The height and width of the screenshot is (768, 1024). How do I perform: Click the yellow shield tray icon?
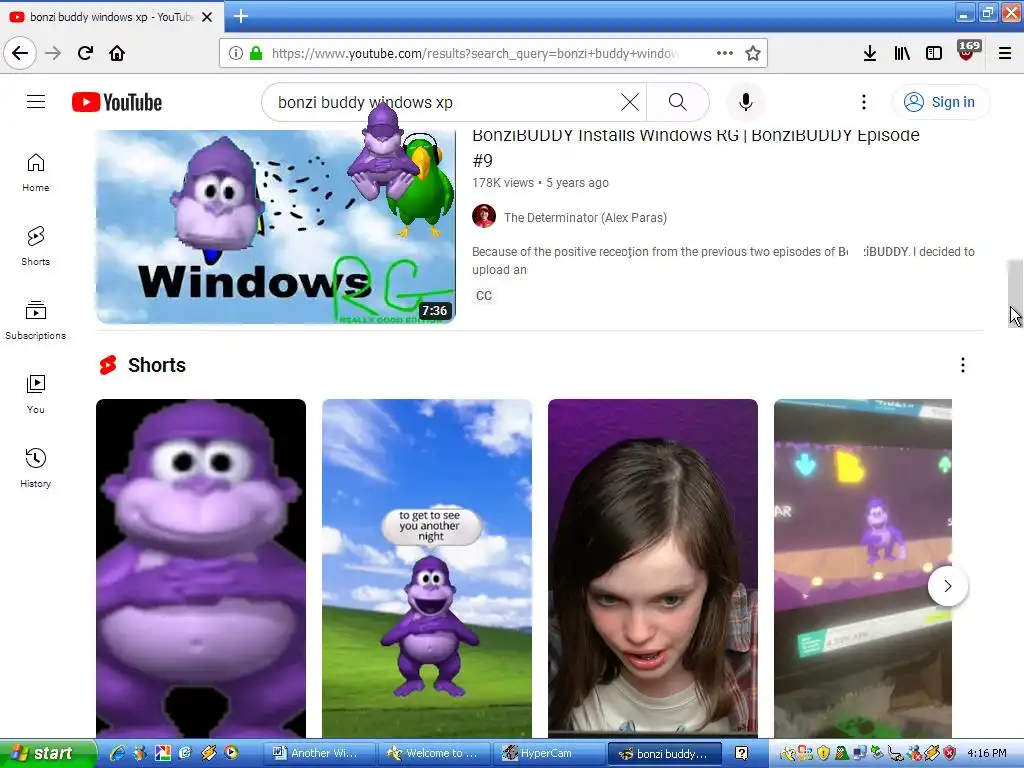coord(824,754)
